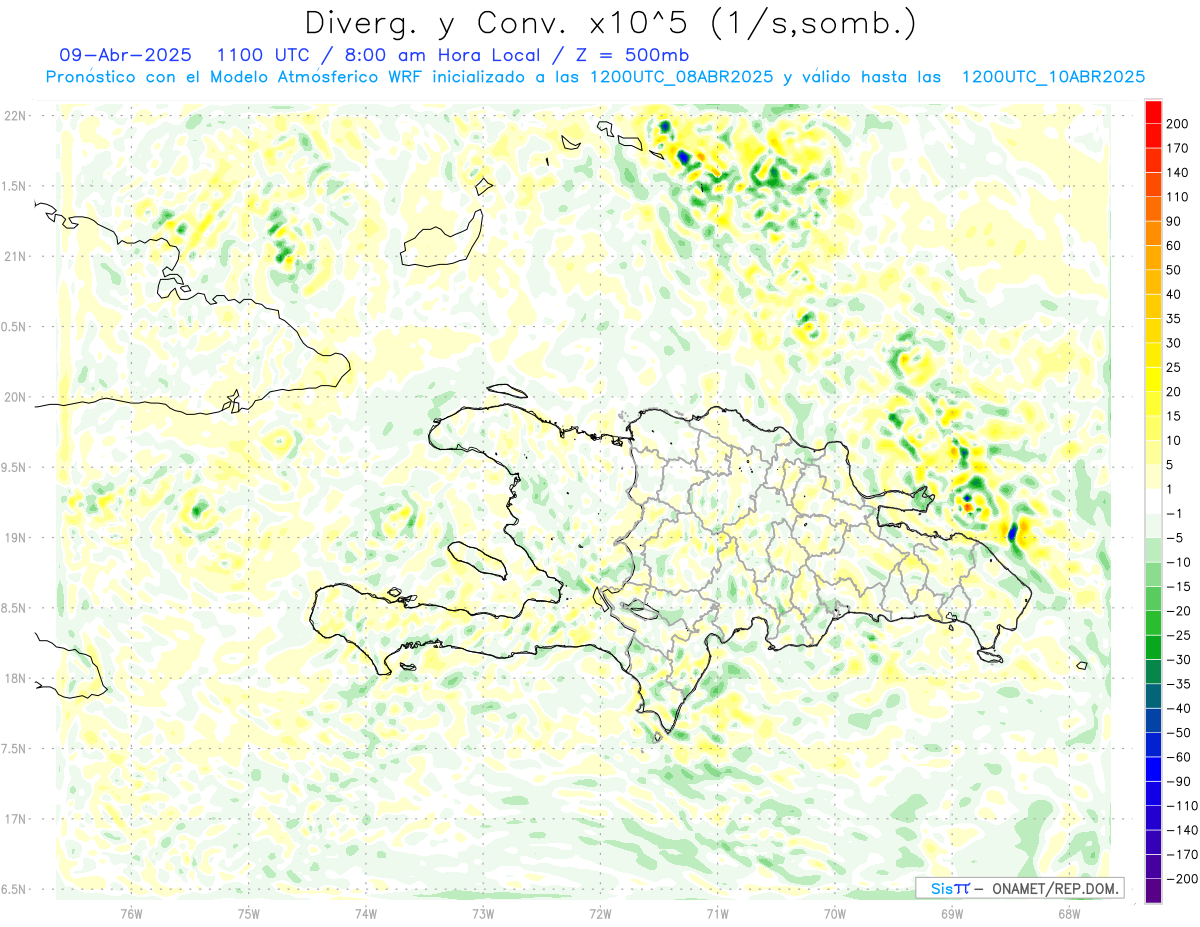1200x927 pixels.
Task: Click the colorbar label '-140'
Action: (1181, 831)
